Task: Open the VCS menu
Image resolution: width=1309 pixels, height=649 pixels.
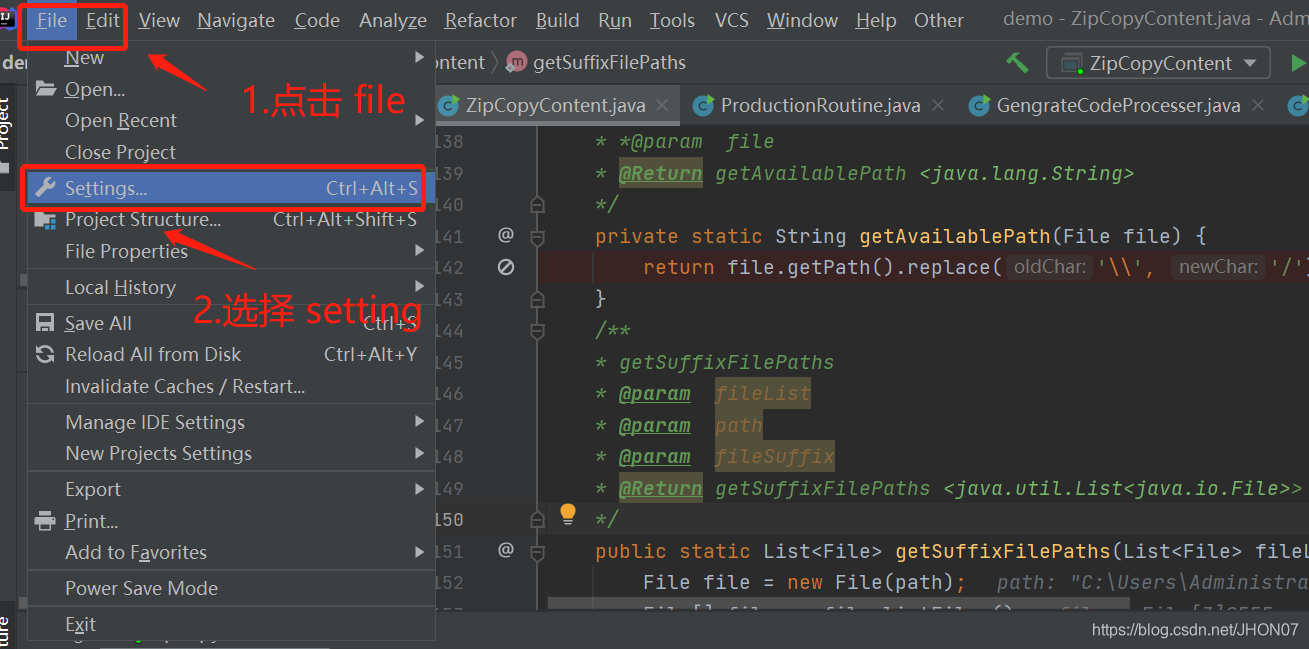Action: click(731, 20)
